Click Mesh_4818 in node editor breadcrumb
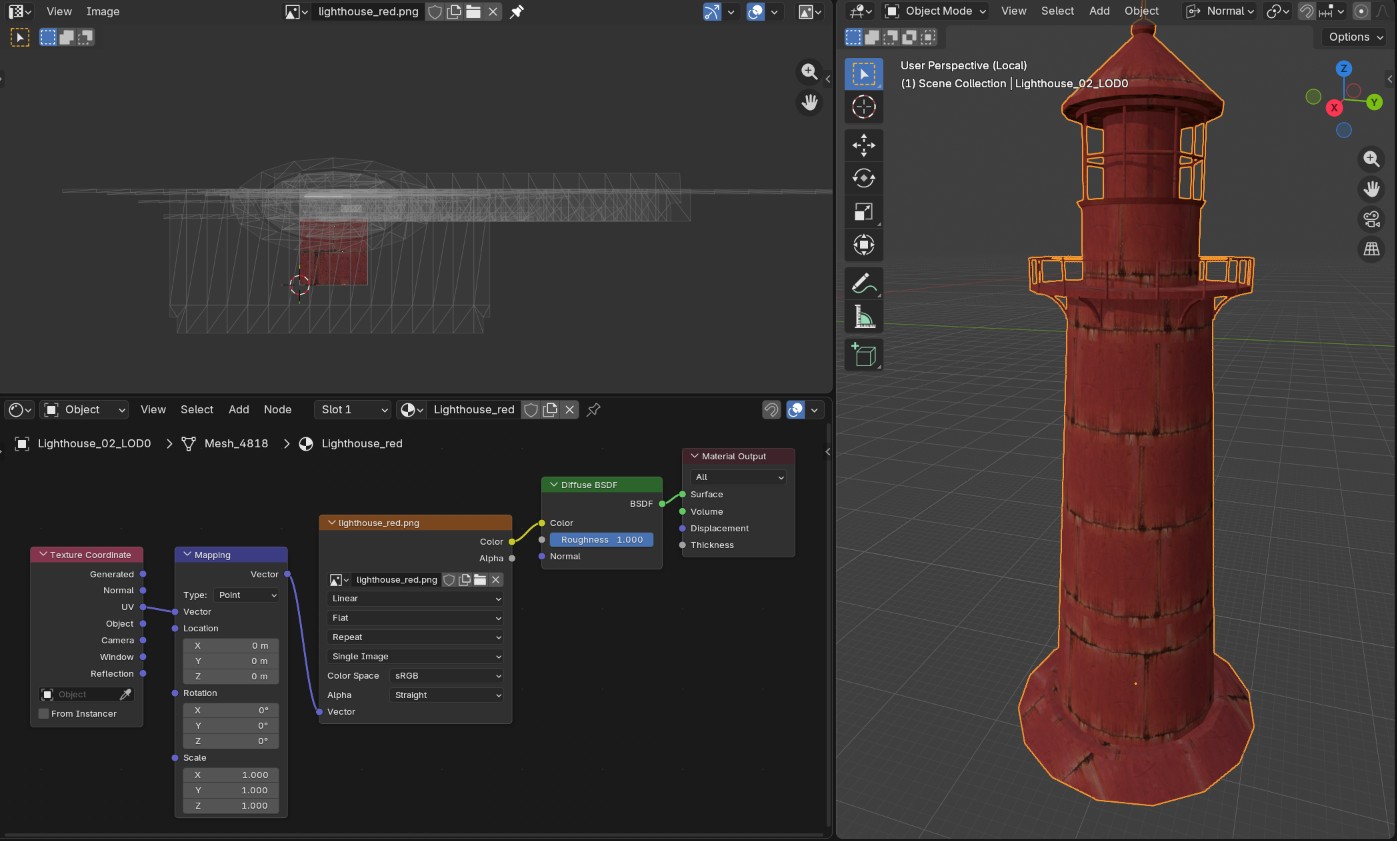 (x=236, y=443)
